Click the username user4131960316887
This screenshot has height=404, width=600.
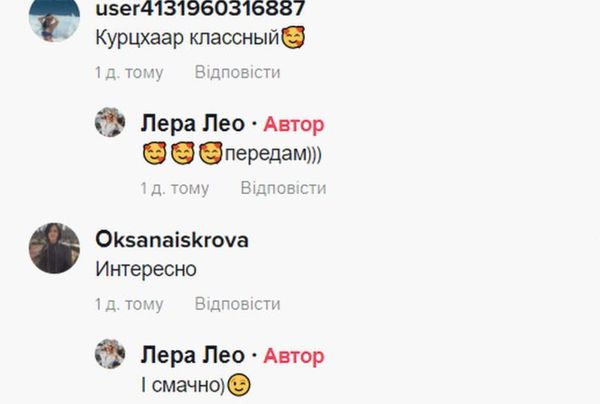200,8
